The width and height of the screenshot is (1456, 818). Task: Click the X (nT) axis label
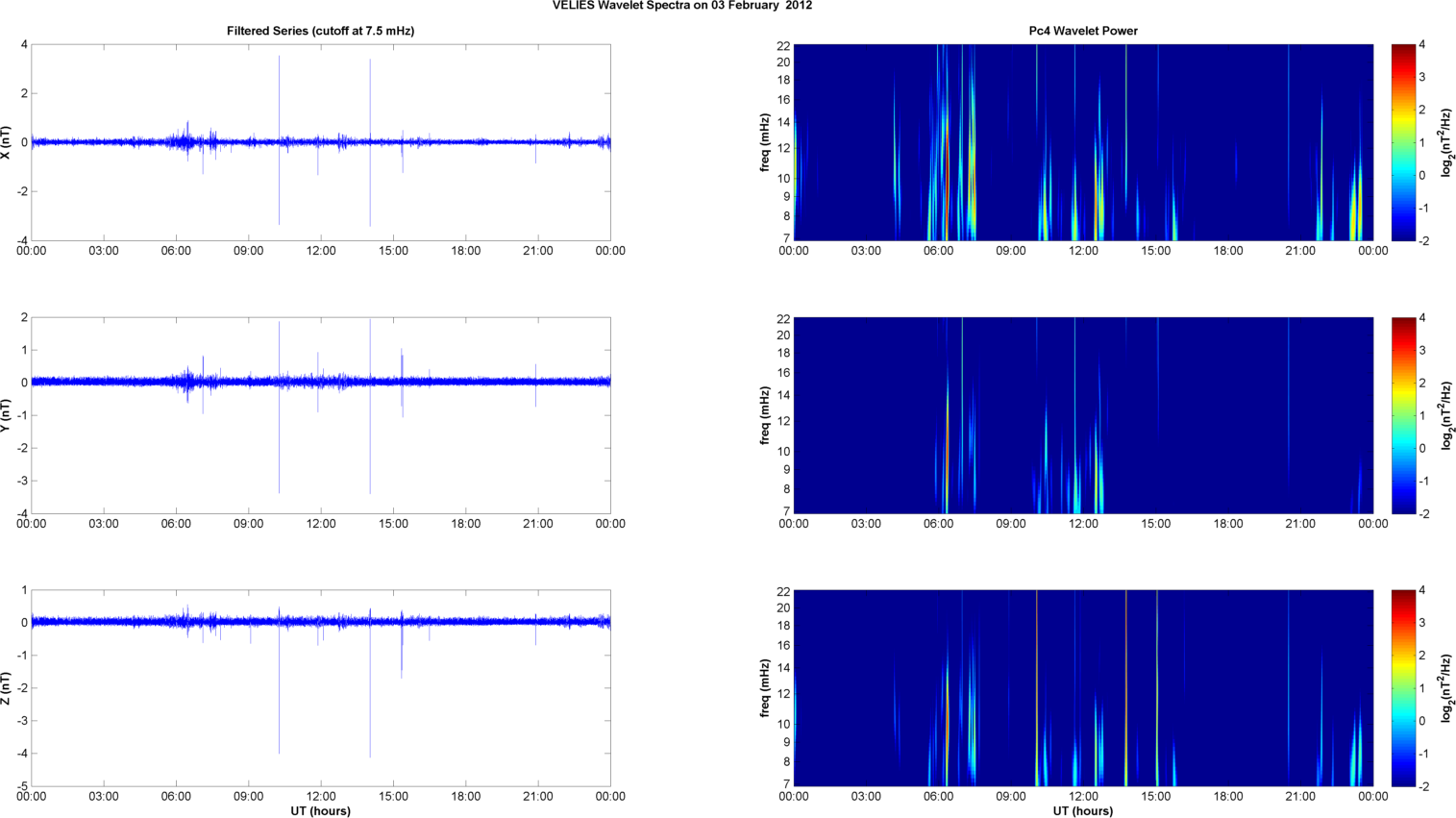click(x=7, y=142)
